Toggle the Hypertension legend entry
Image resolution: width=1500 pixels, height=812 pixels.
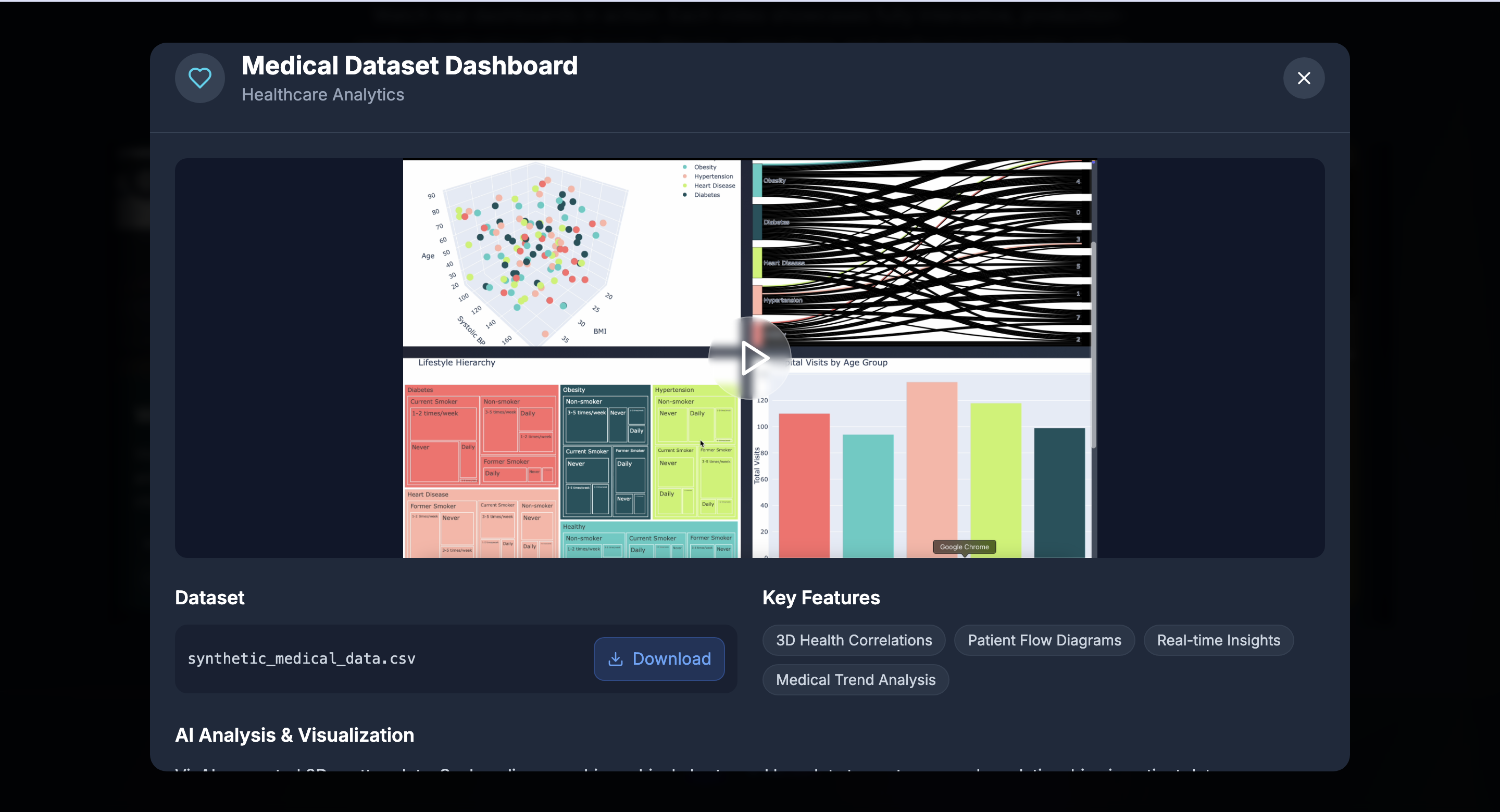pos(712,176)
